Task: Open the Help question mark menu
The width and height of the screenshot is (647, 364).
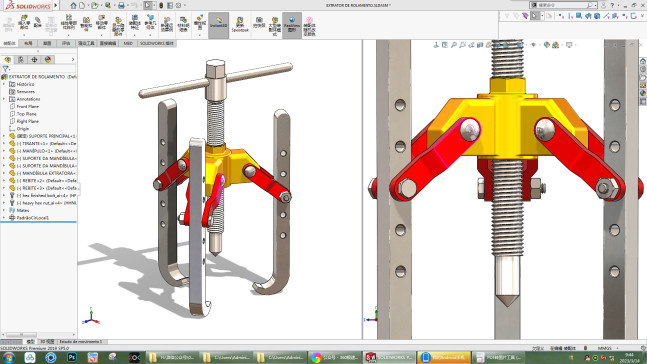Action: [x=612, y=5]
